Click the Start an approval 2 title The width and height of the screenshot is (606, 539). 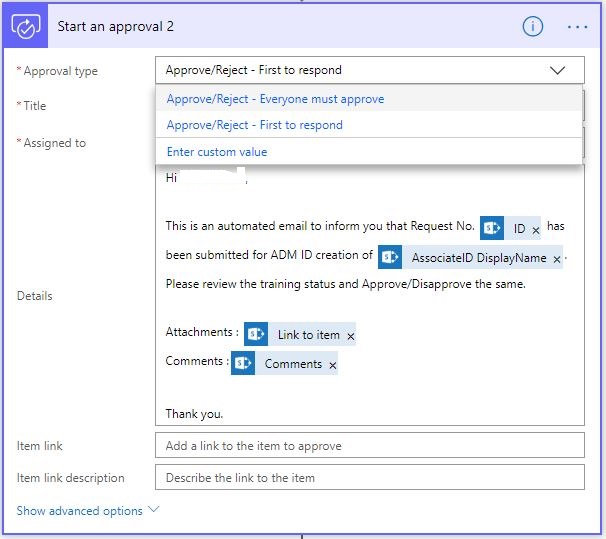click(x=115, y=27)
